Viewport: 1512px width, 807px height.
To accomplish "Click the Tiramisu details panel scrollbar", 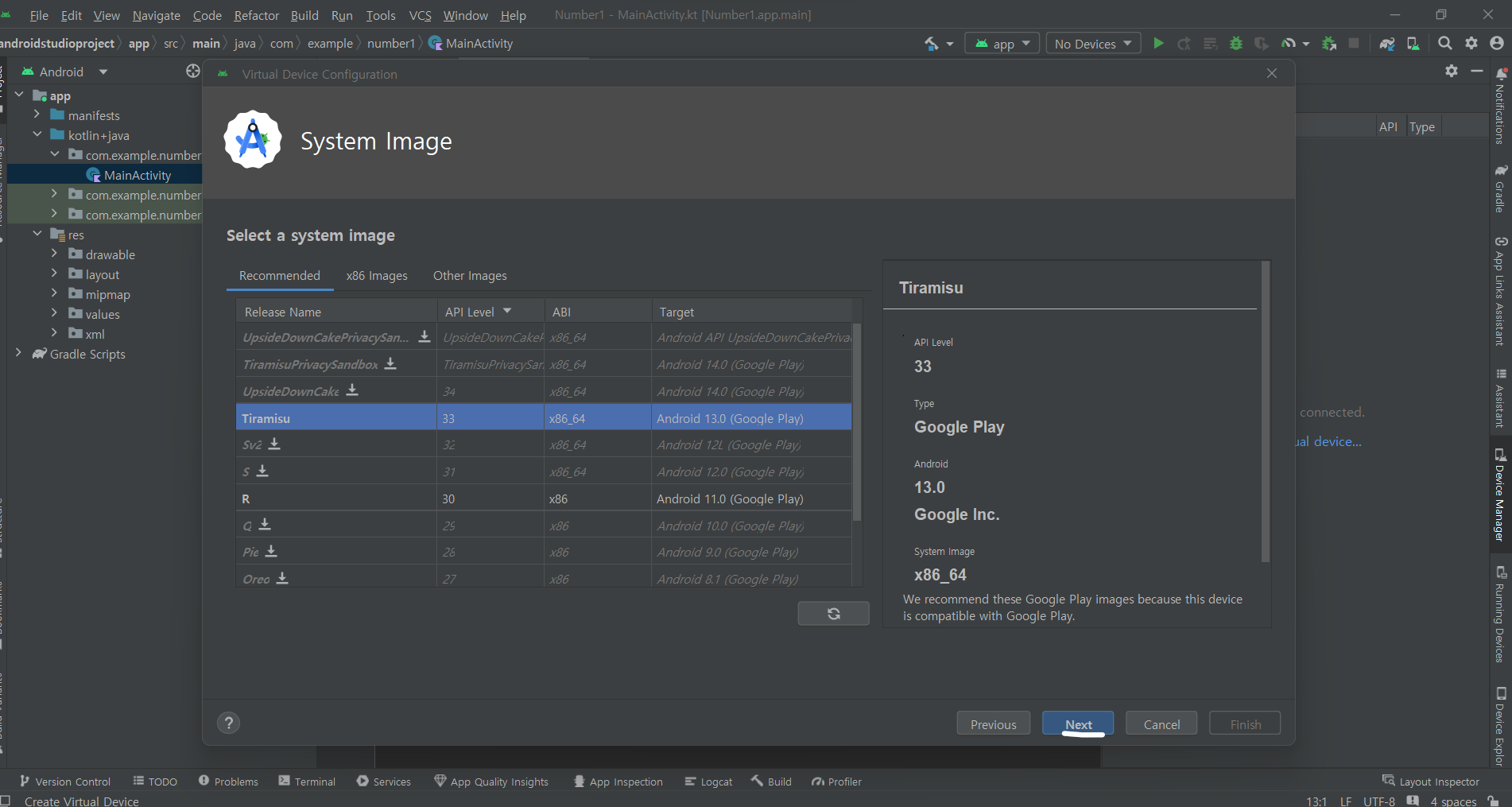I will 1265,412.
